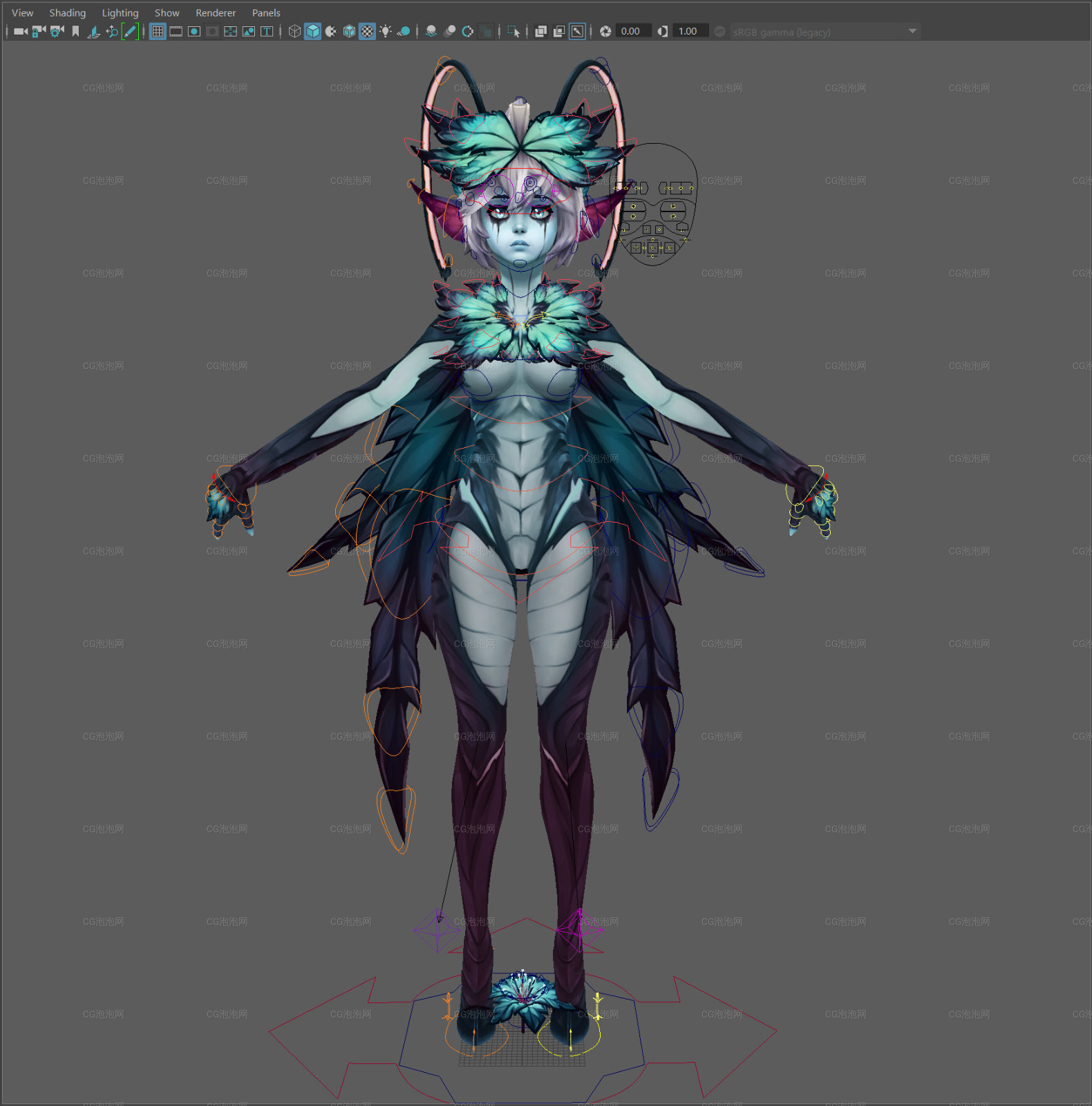The width and height of the screenshot is (1092, 1106).
Task: Toggle the Film Gate icon
Action: coord(176,31)
